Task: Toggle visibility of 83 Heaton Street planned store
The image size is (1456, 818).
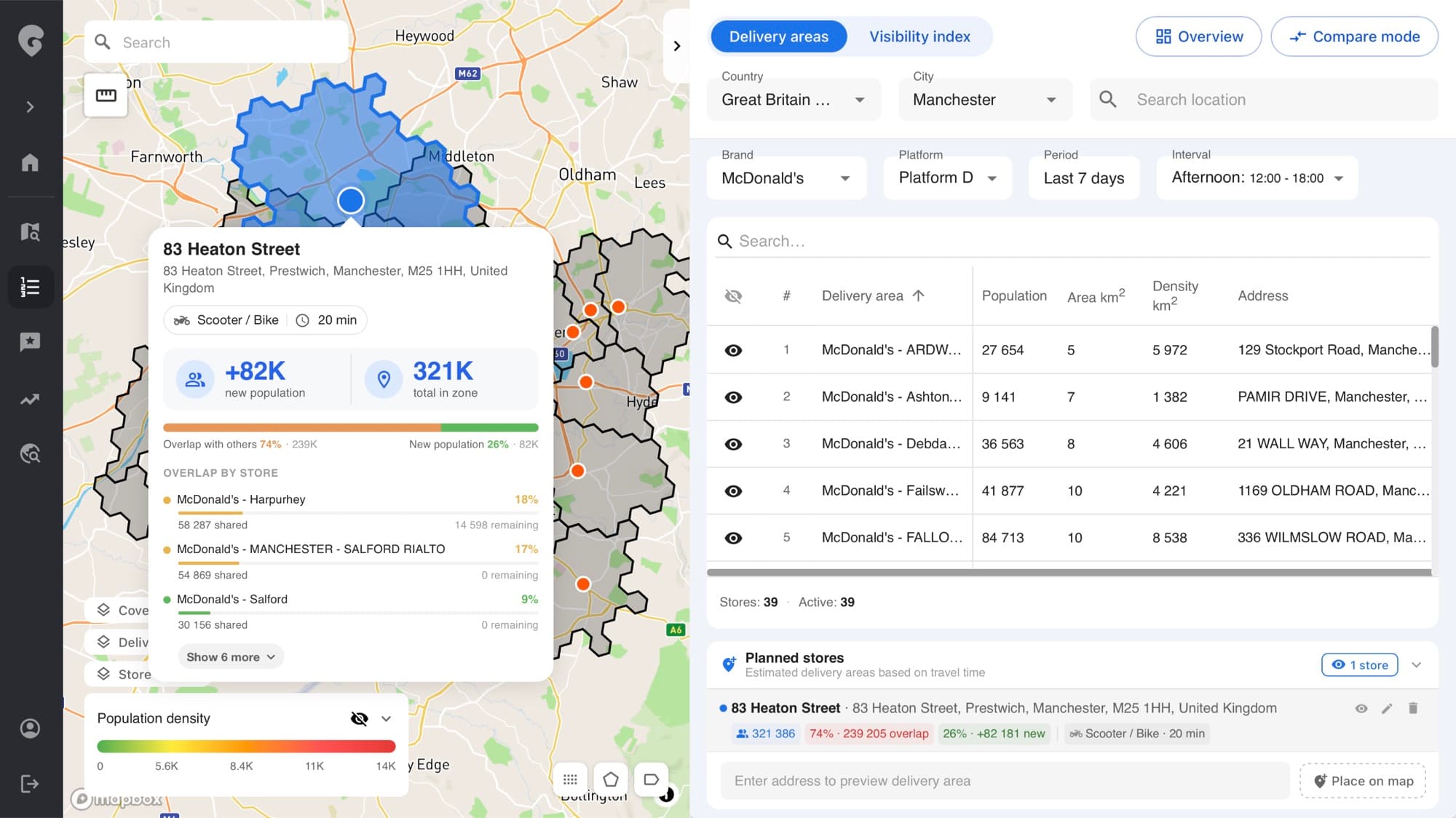Action: click(1361, 708)
